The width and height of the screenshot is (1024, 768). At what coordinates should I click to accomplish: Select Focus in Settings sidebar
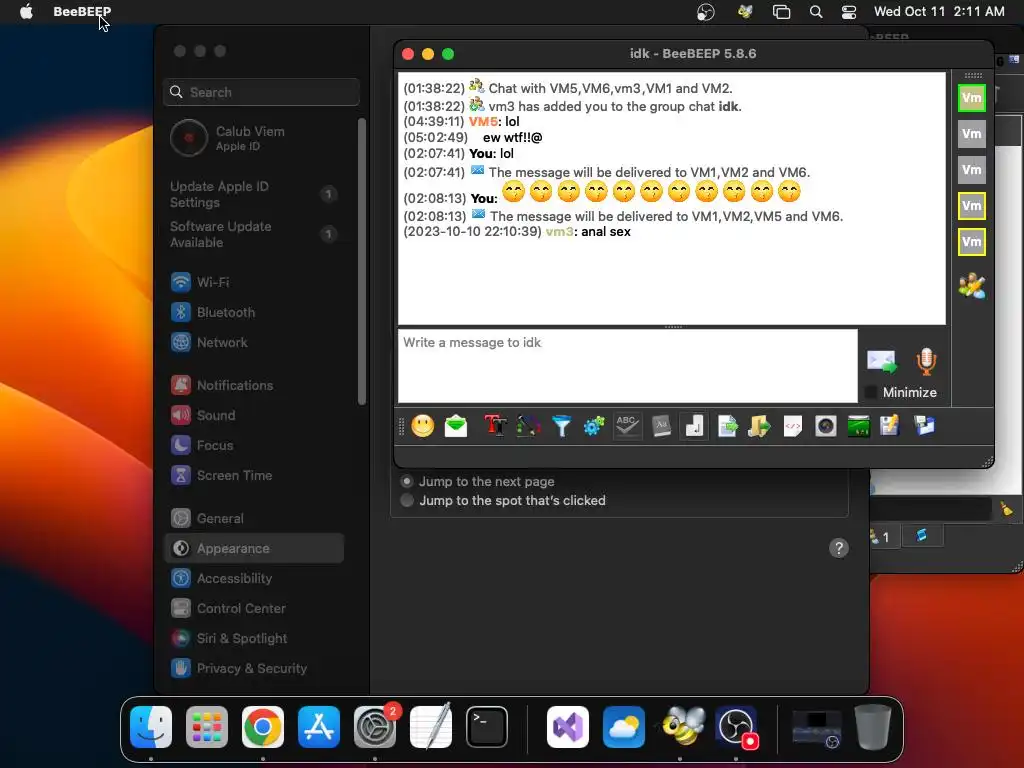253,445
